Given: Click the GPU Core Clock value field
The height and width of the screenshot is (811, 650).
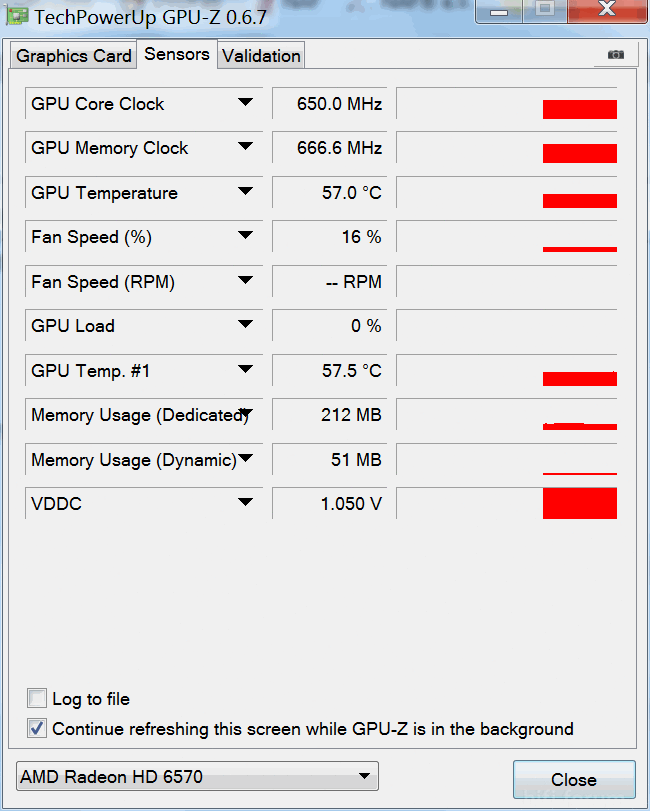Looking at the screenshot, I should pos(330,103).
